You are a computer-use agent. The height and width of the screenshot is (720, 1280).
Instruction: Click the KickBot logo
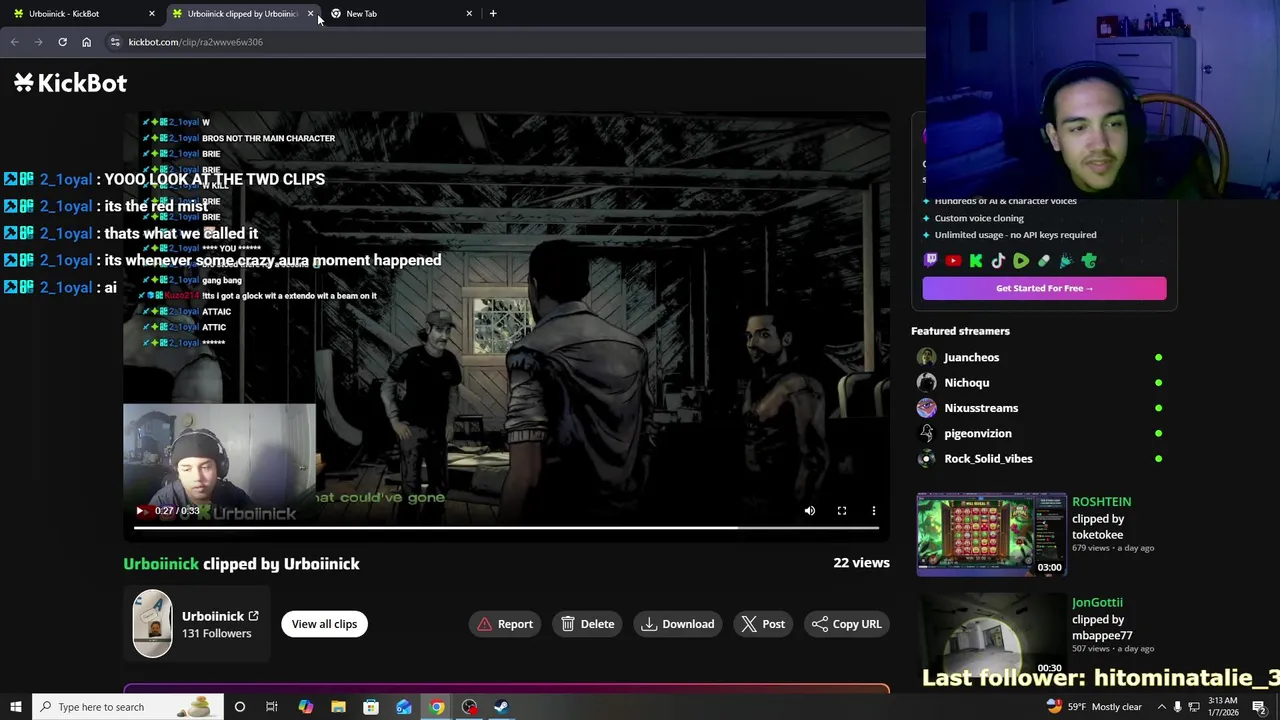tap(70, 83)
